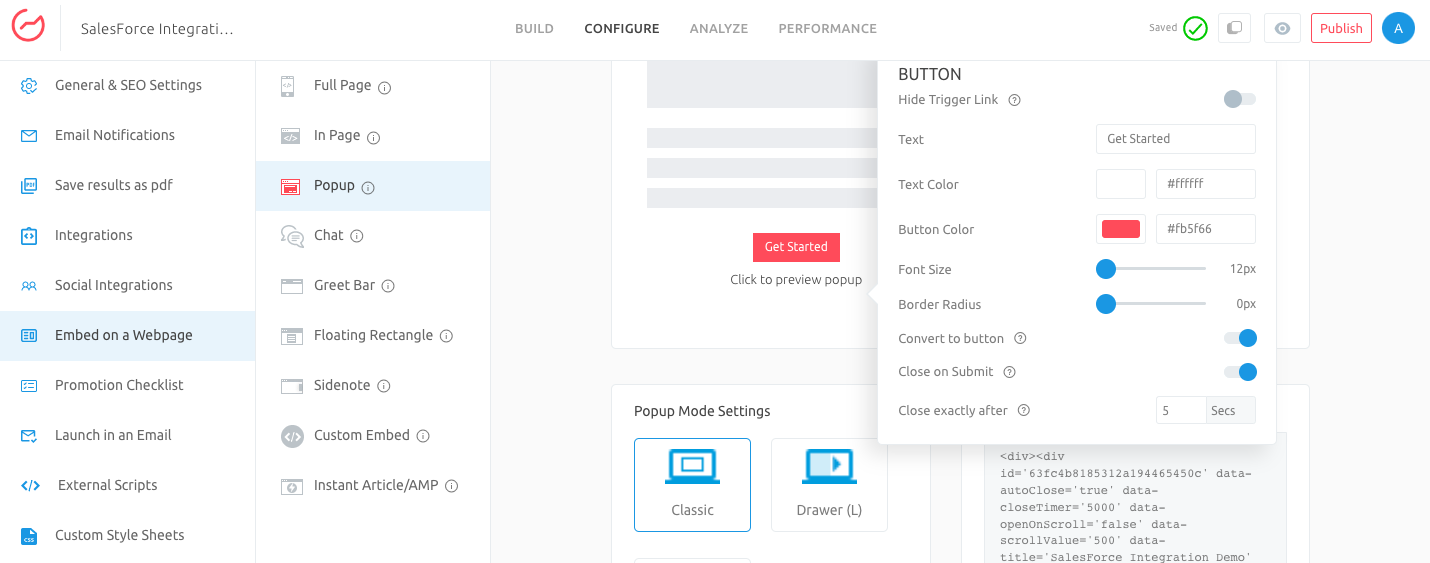Click the Publish button

point(1341,28)
